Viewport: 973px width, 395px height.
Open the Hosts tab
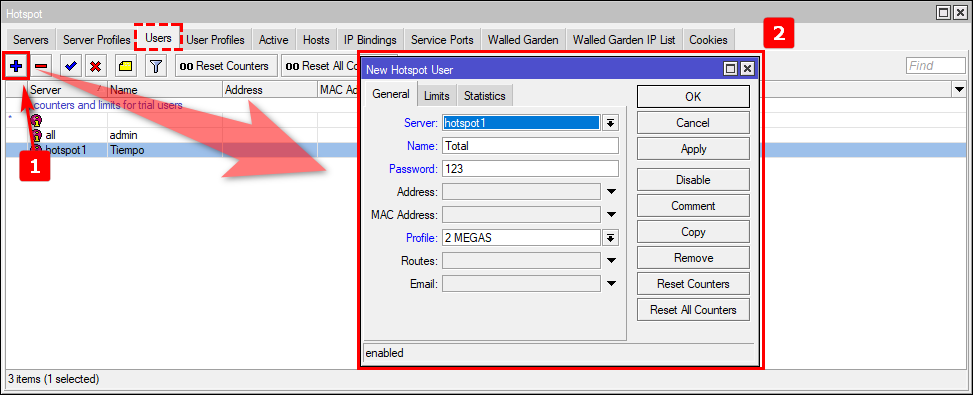pos(316,40)
